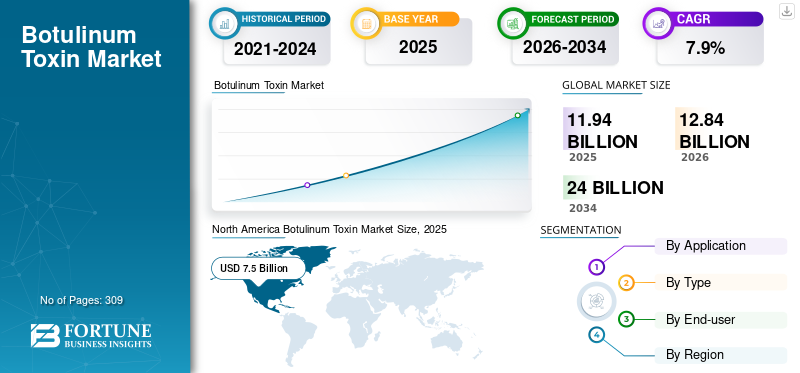Click the Fortune Business Insights logo
Screen dimensions: 800x373
click(x=91, y=336)
